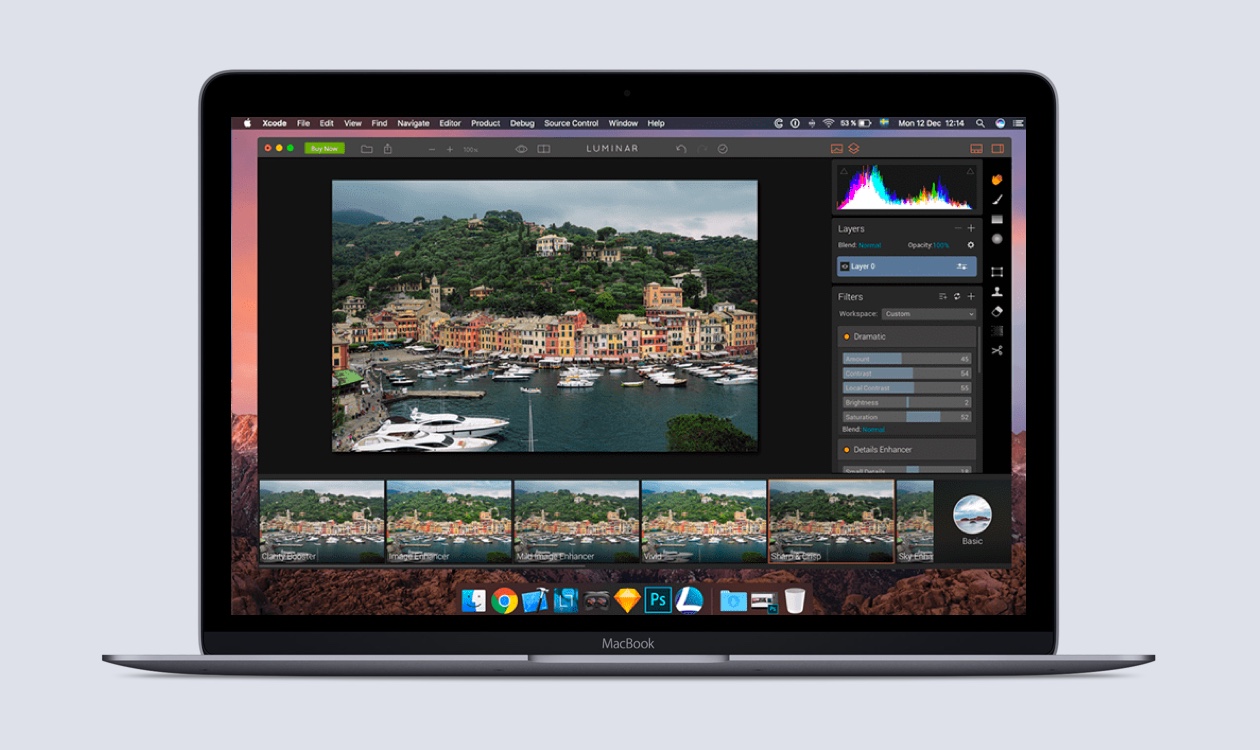
Task: Collapse the Details Enhancer filter header
Action: (907, 450)
